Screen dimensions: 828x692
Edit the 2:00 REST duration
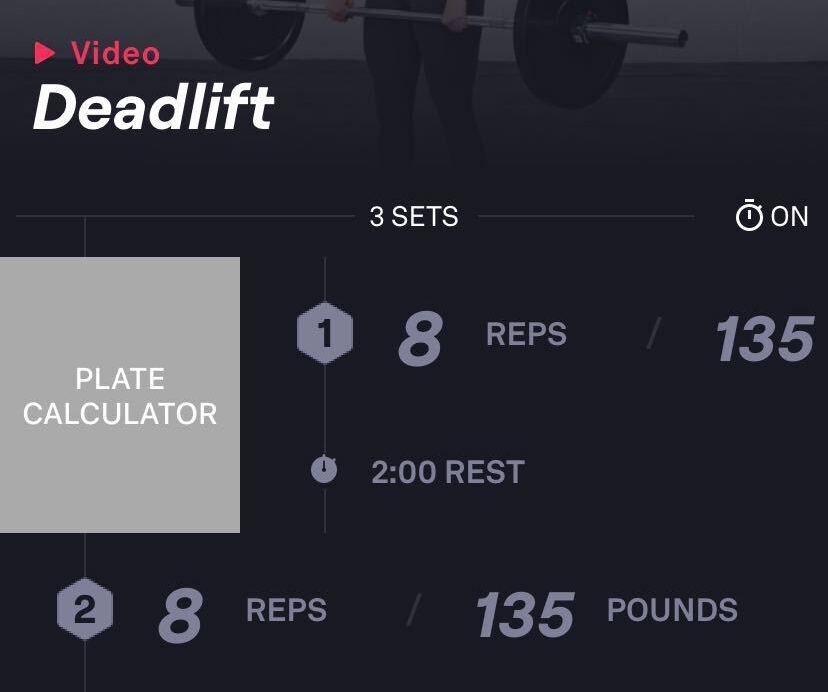[x=447, y=472]
